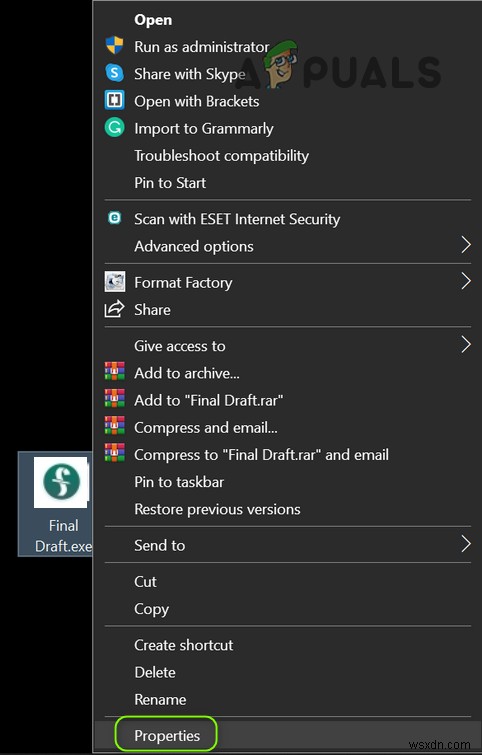The height and width of the screenshot is (755, 482).
Task: Expand the Give access to submenu arrow
Action: pyautogui.click(x=466, y=345)
